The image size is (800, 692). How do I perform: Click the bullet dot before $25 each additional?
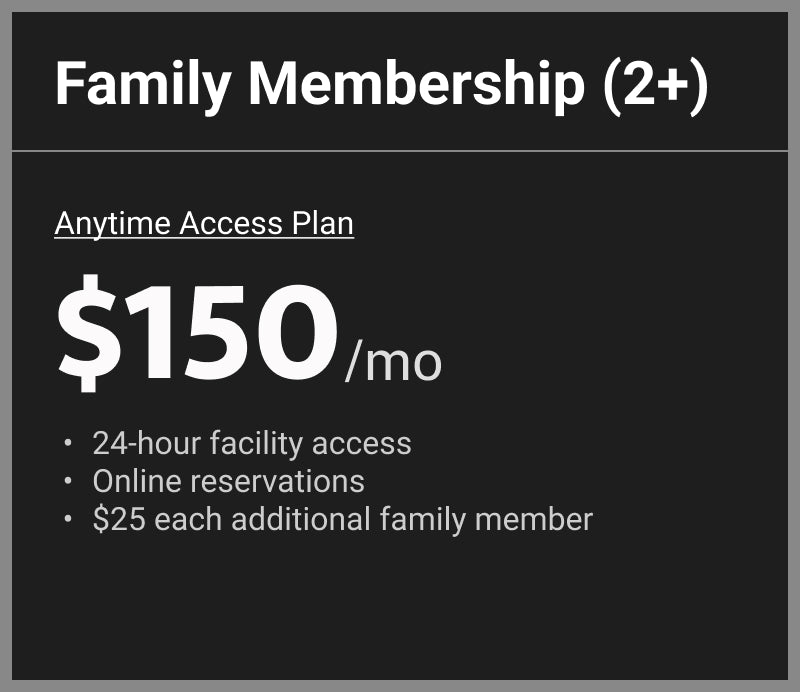coord(67,519)
